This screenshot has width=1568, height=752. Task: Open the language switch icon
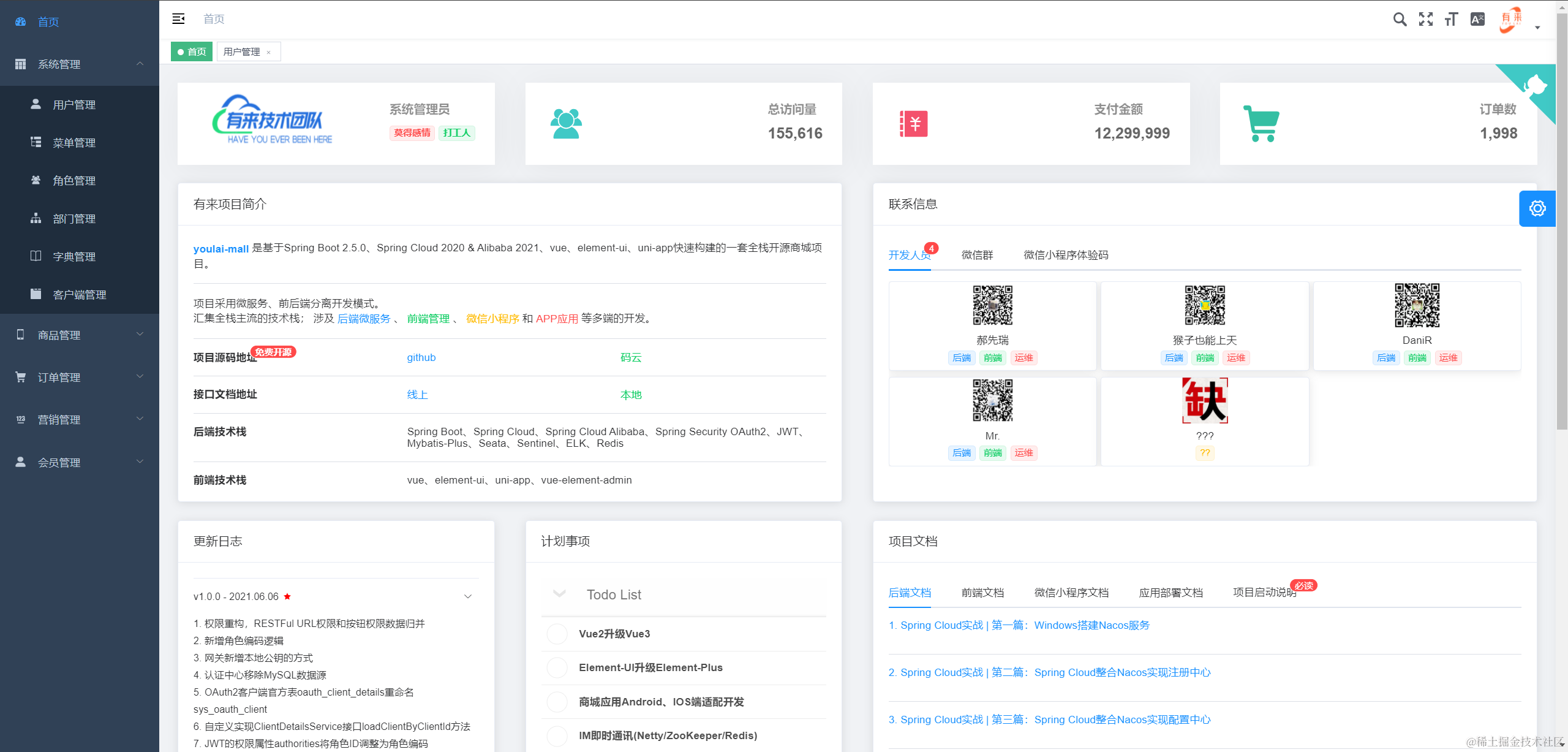click(1477, 20)
